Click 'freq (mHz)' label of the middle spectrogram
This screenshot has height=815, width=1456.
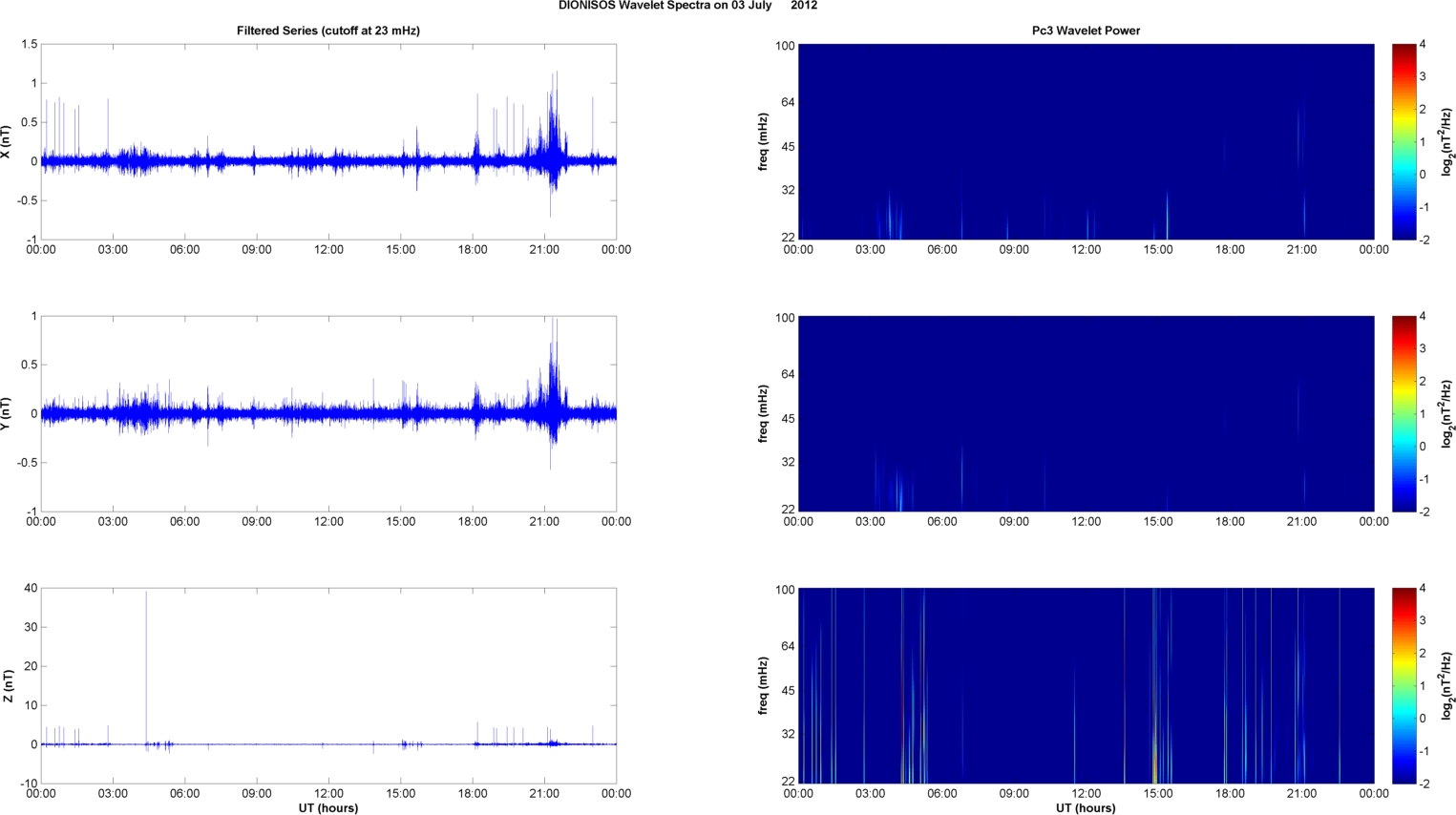pos(764,414)
